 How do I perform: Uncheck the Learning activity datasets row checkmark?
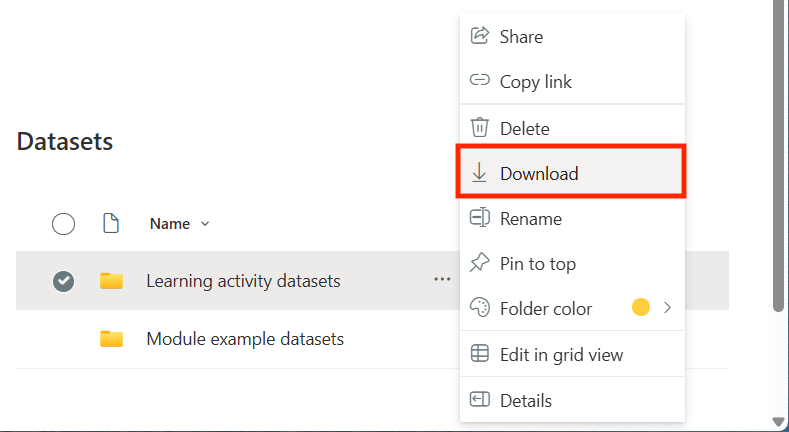[63, 281]
